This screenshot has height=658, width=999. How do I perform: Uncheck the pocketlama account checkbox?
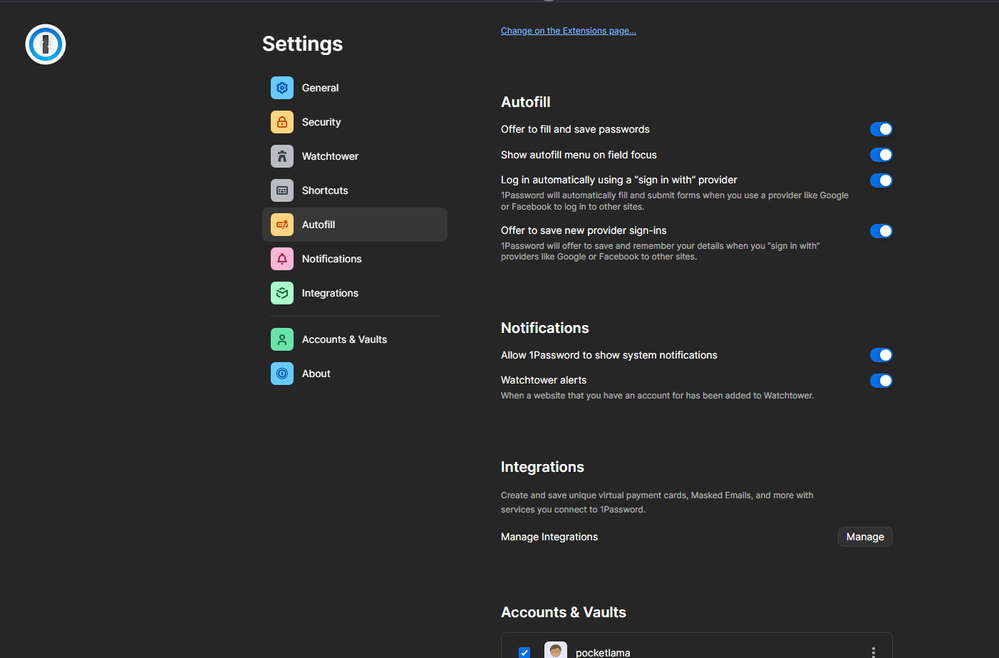524,653
